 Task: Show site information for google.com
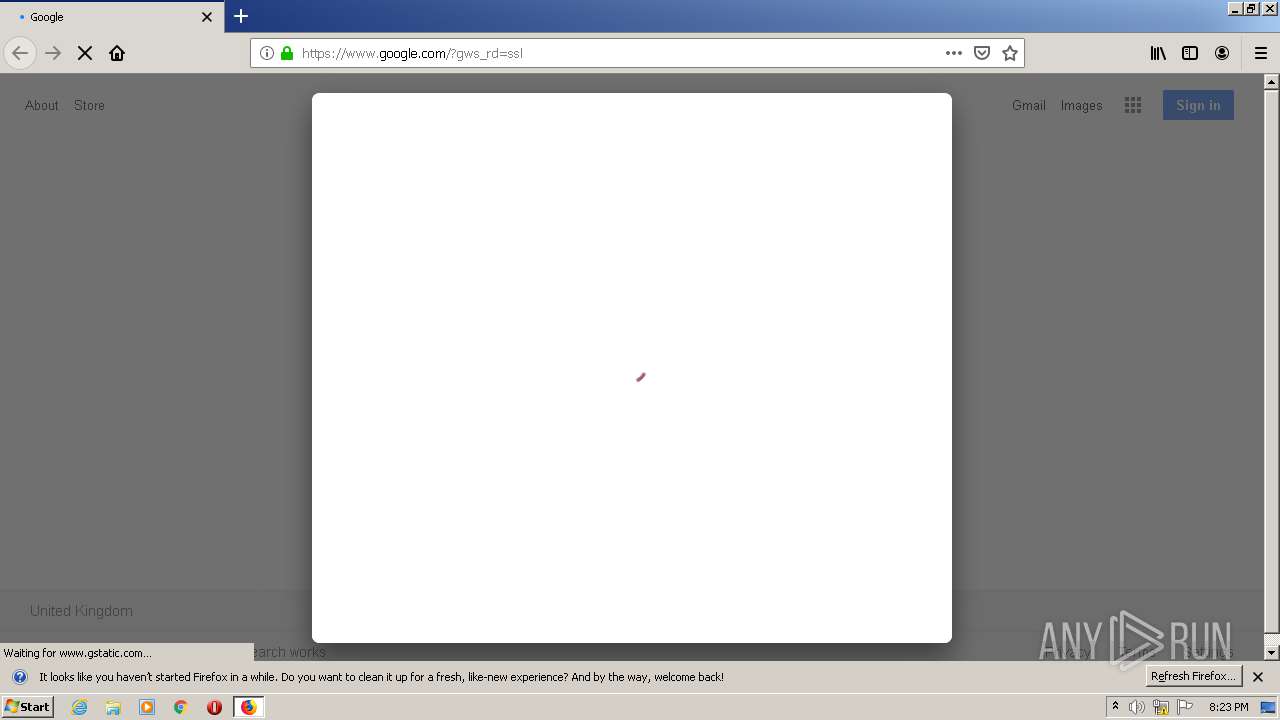point(267,53)
